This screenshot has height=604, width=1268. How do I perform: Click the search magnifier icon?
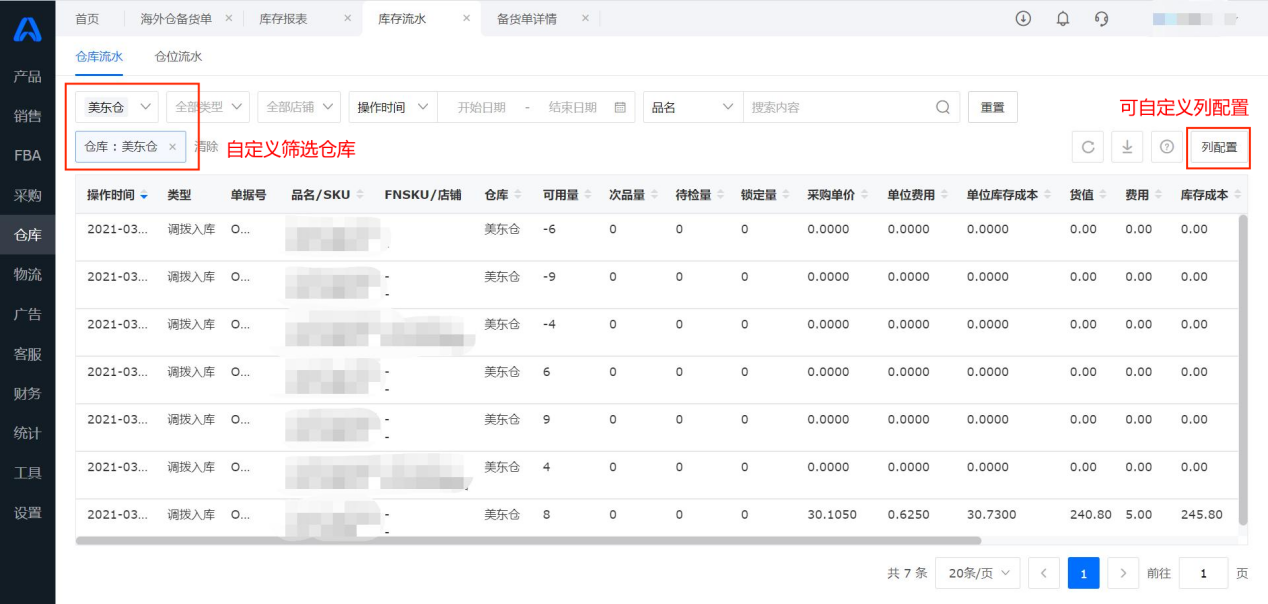[943, 107]
